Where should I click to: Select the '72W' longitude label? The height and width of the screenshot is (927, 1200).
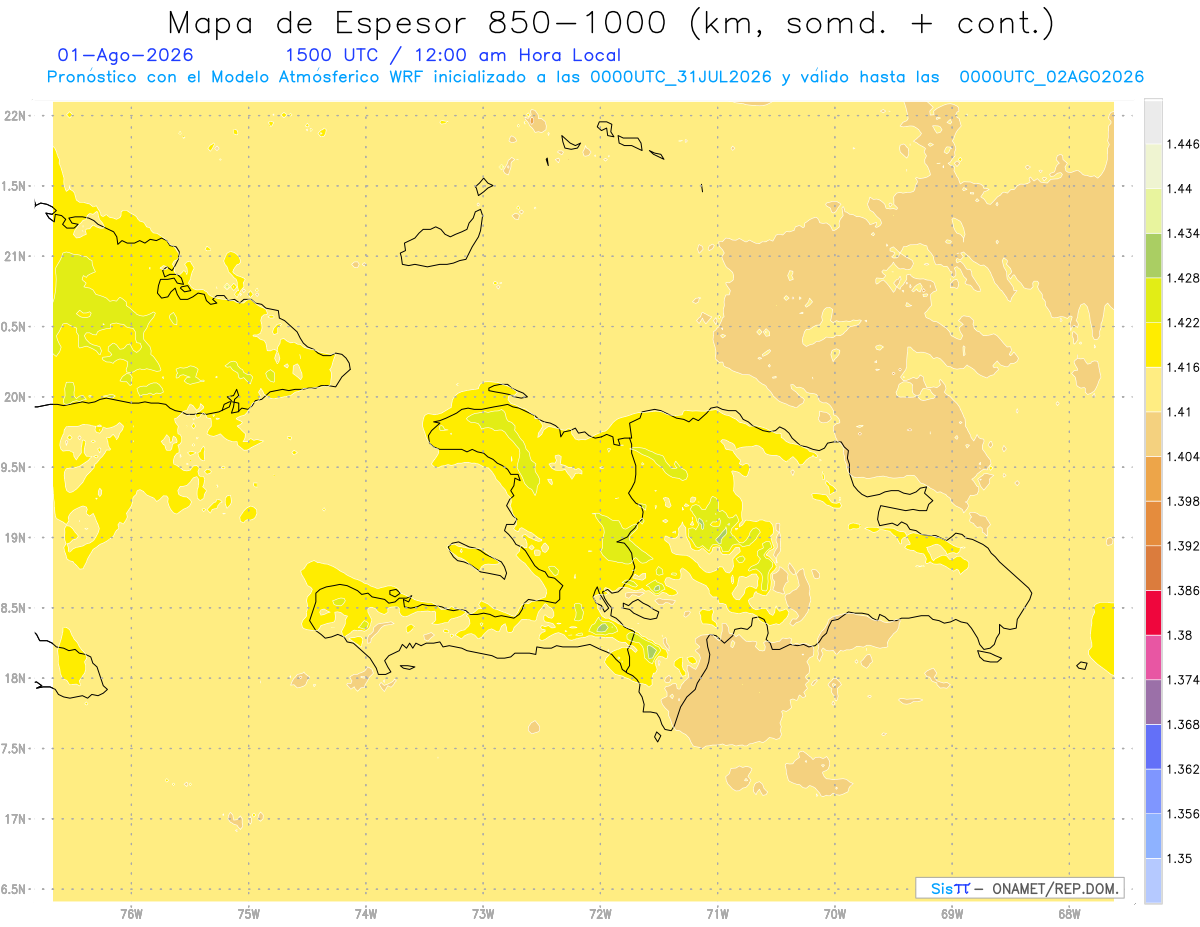point(600,914)
